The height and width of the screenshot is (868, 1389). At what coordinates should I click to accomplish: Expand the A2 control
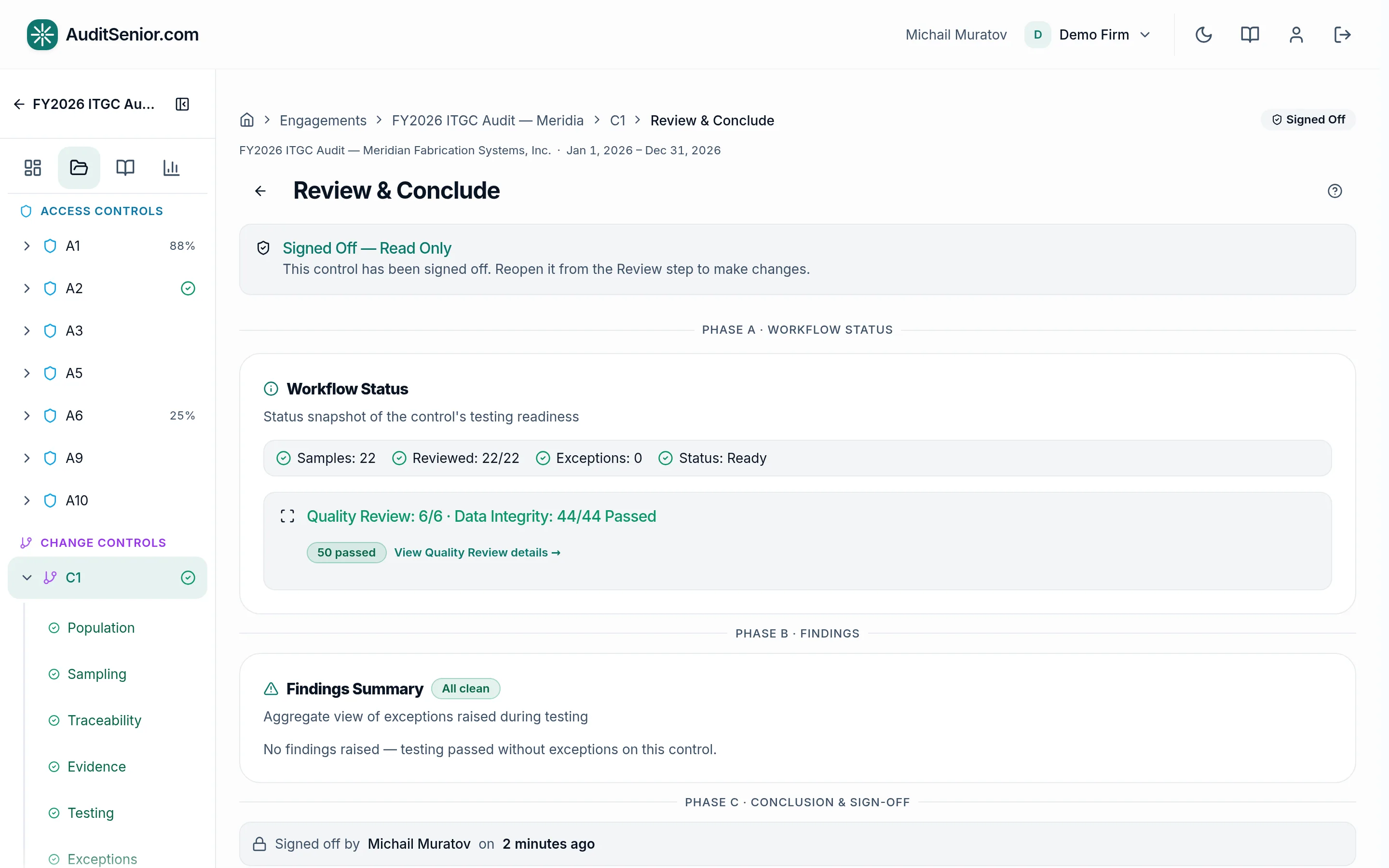click(x=27, y=288)
